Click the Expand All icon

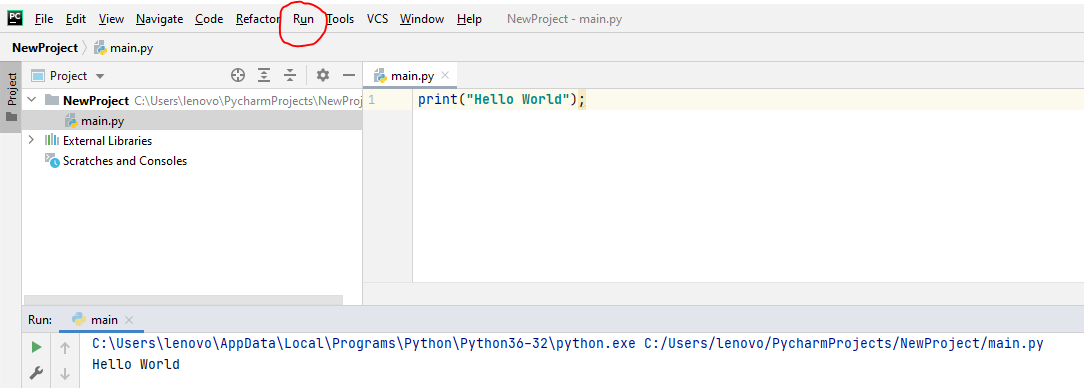(x=264, y=75)
